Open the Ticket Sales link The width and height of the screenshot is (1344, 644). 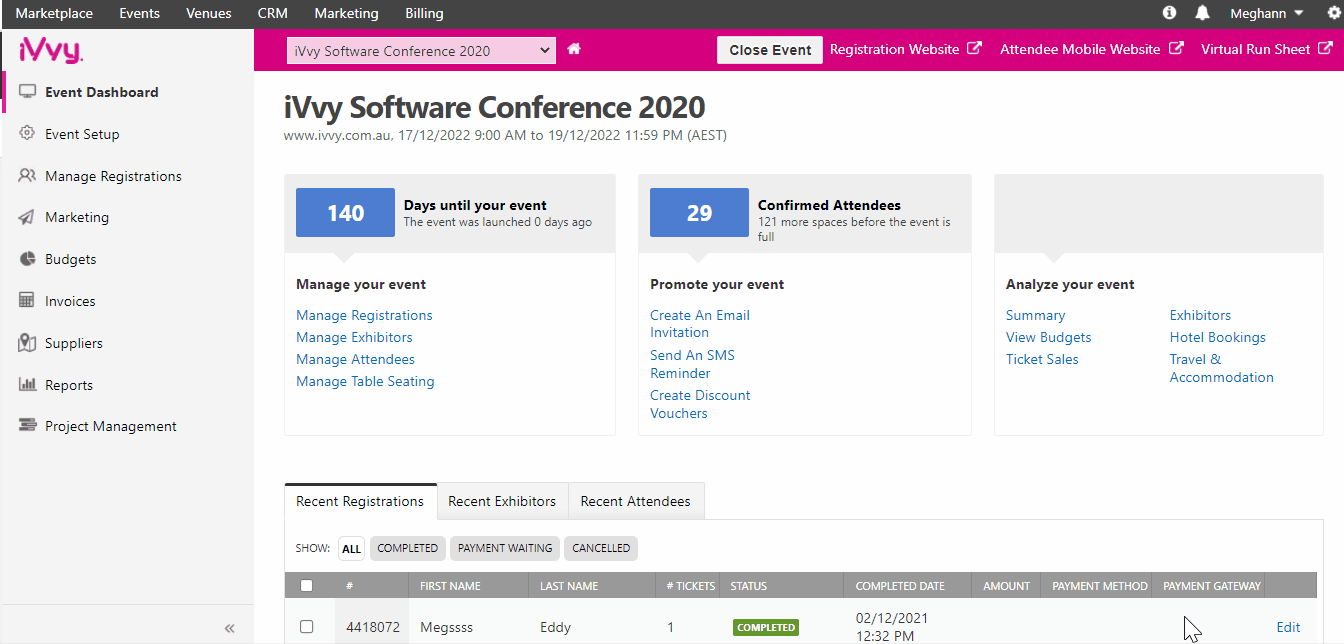1042,359
